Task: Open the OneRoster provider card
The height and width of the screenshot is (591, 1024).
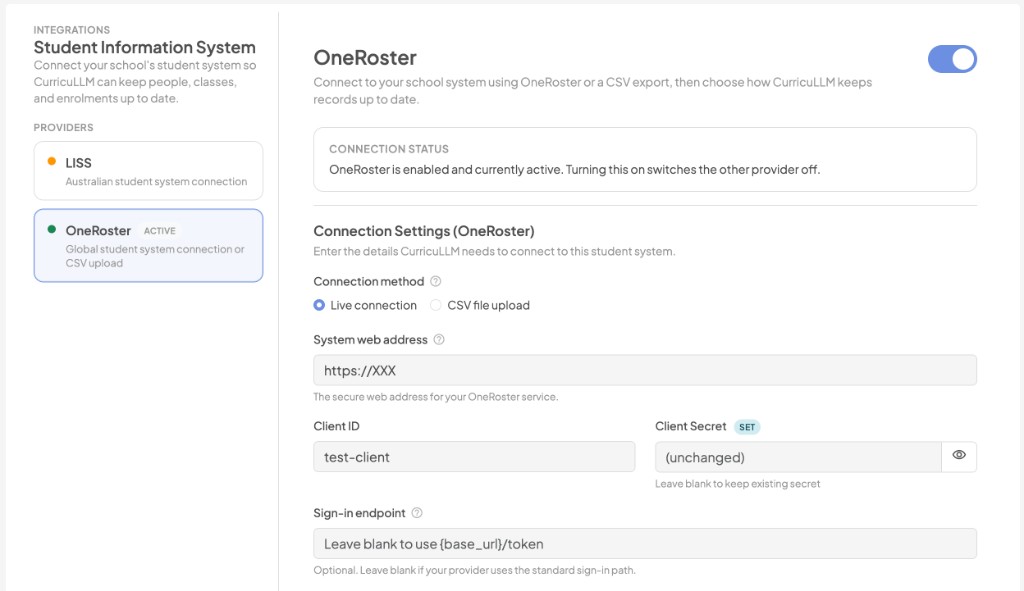Action: (x=148, y=246)
